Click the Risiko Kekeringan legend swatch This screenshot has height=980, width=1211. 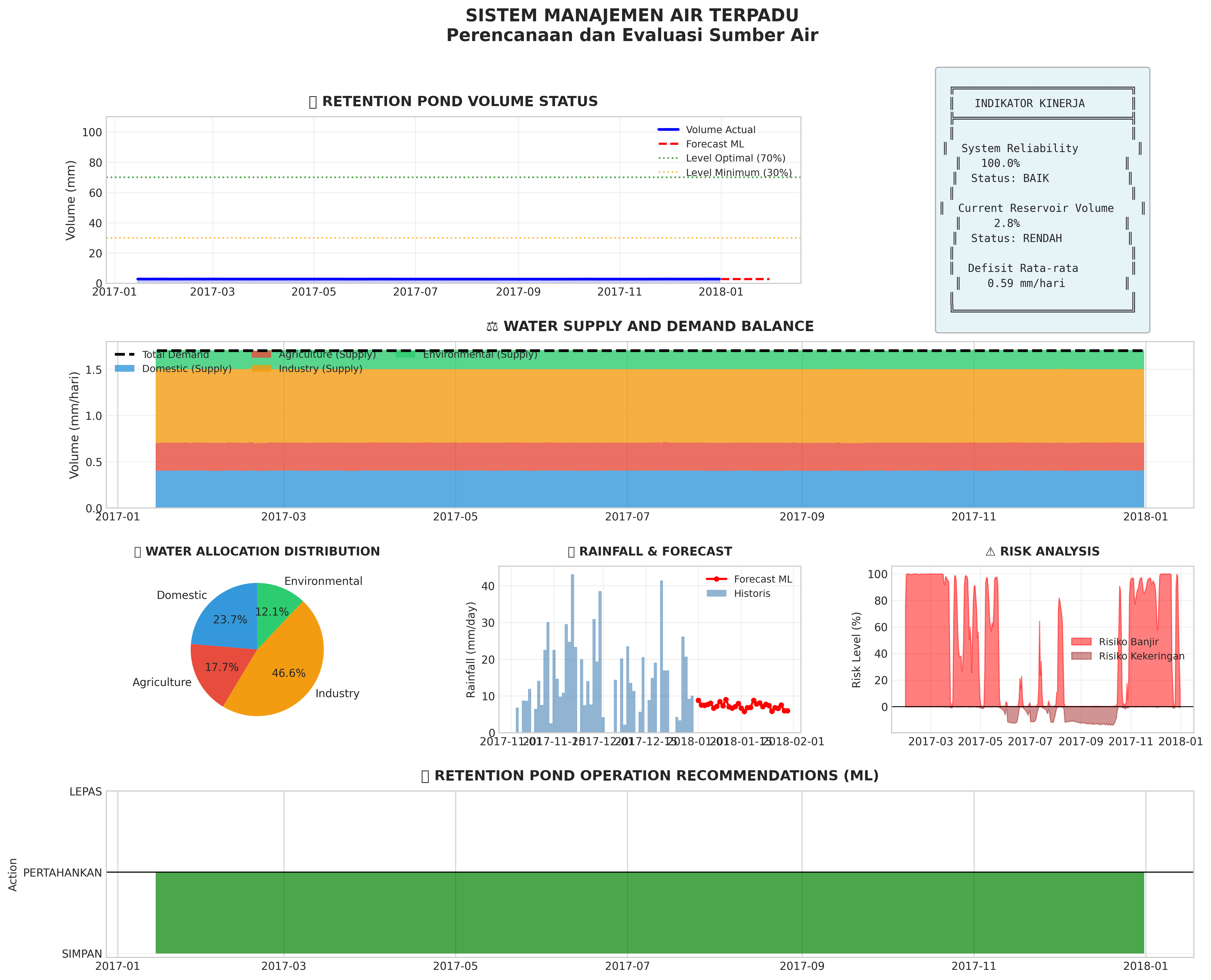[1081, 656]
